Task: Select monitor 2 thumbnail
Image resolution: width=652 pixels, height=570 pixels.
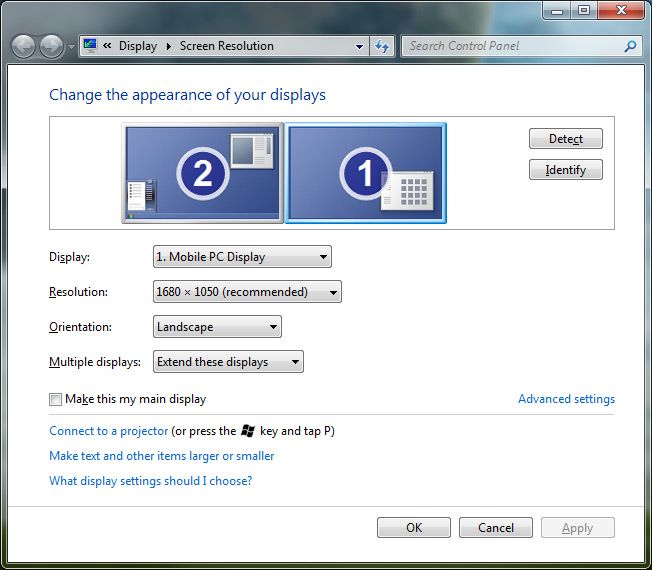Action: tap(203, 173)
